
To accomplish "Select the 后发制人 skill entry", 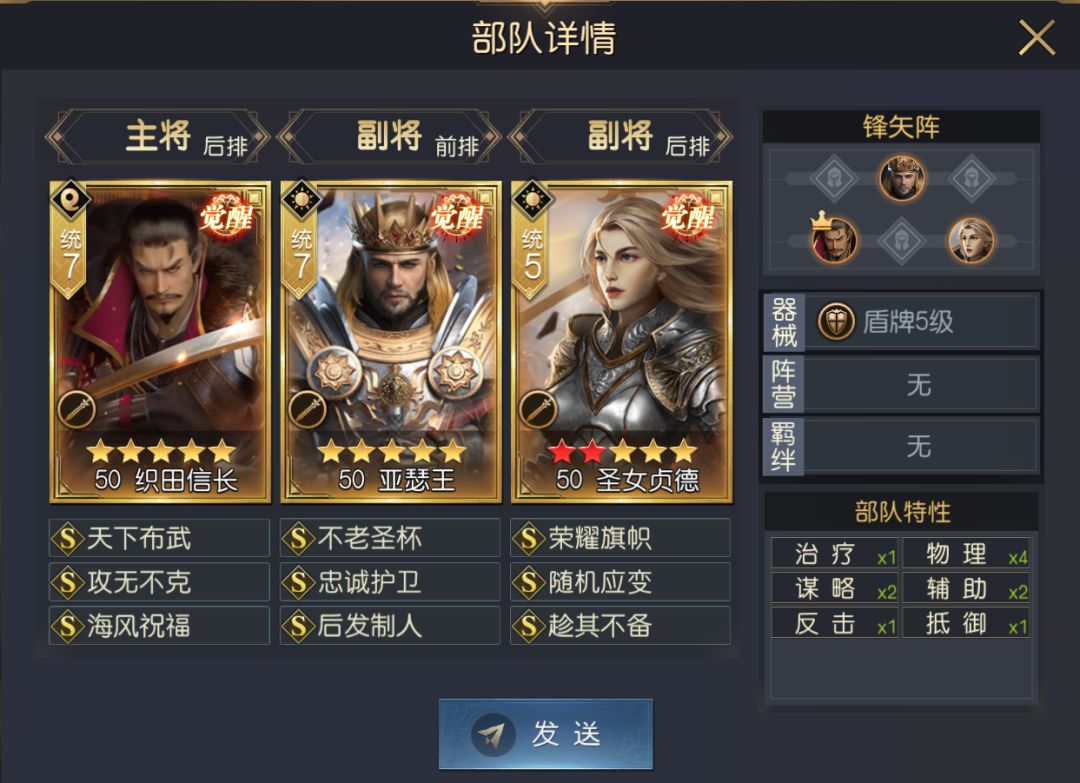I will [390, 625].
